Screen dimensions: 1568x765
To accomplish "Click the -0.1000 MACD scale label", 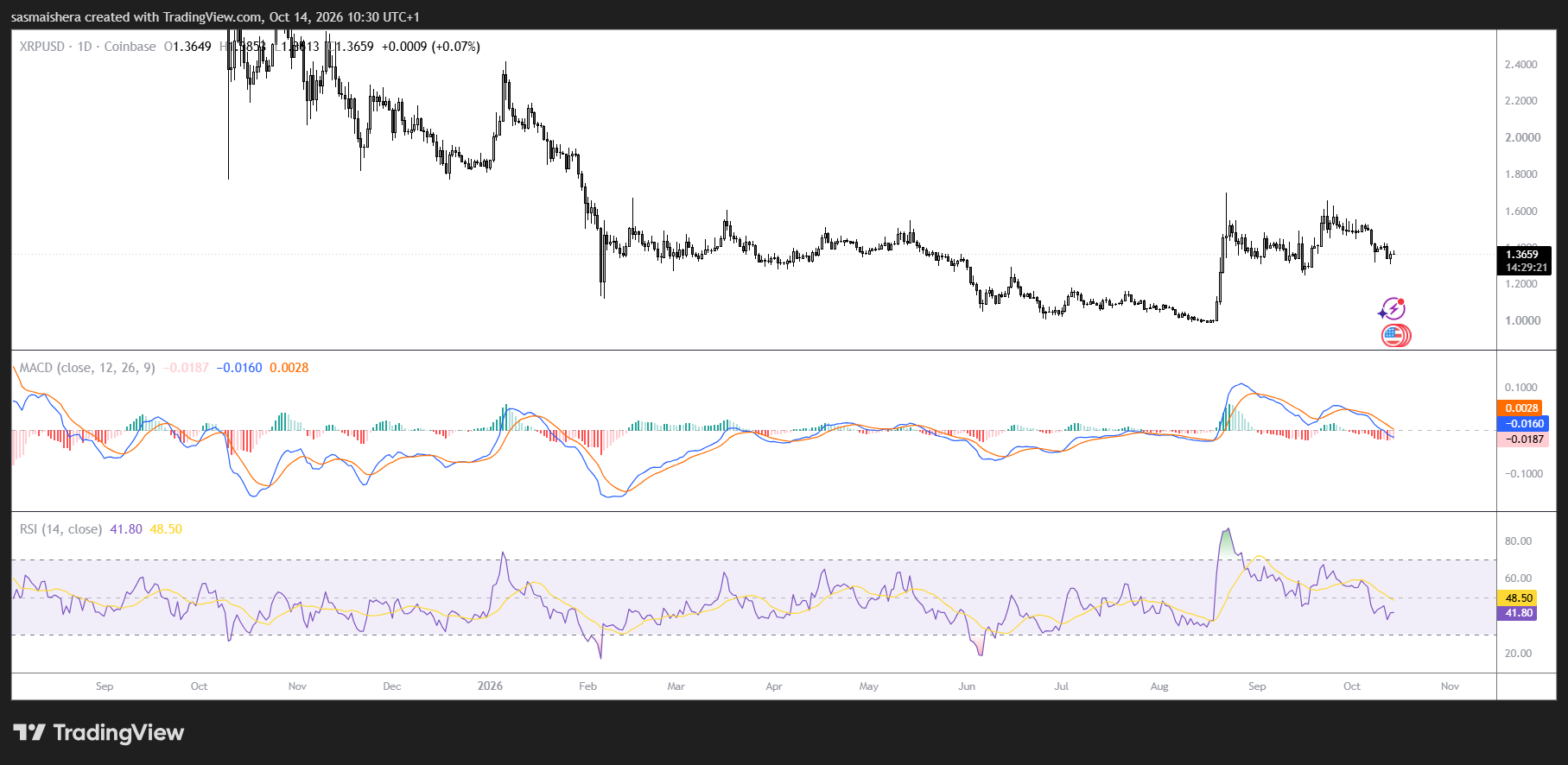I will coord(1523,474).
